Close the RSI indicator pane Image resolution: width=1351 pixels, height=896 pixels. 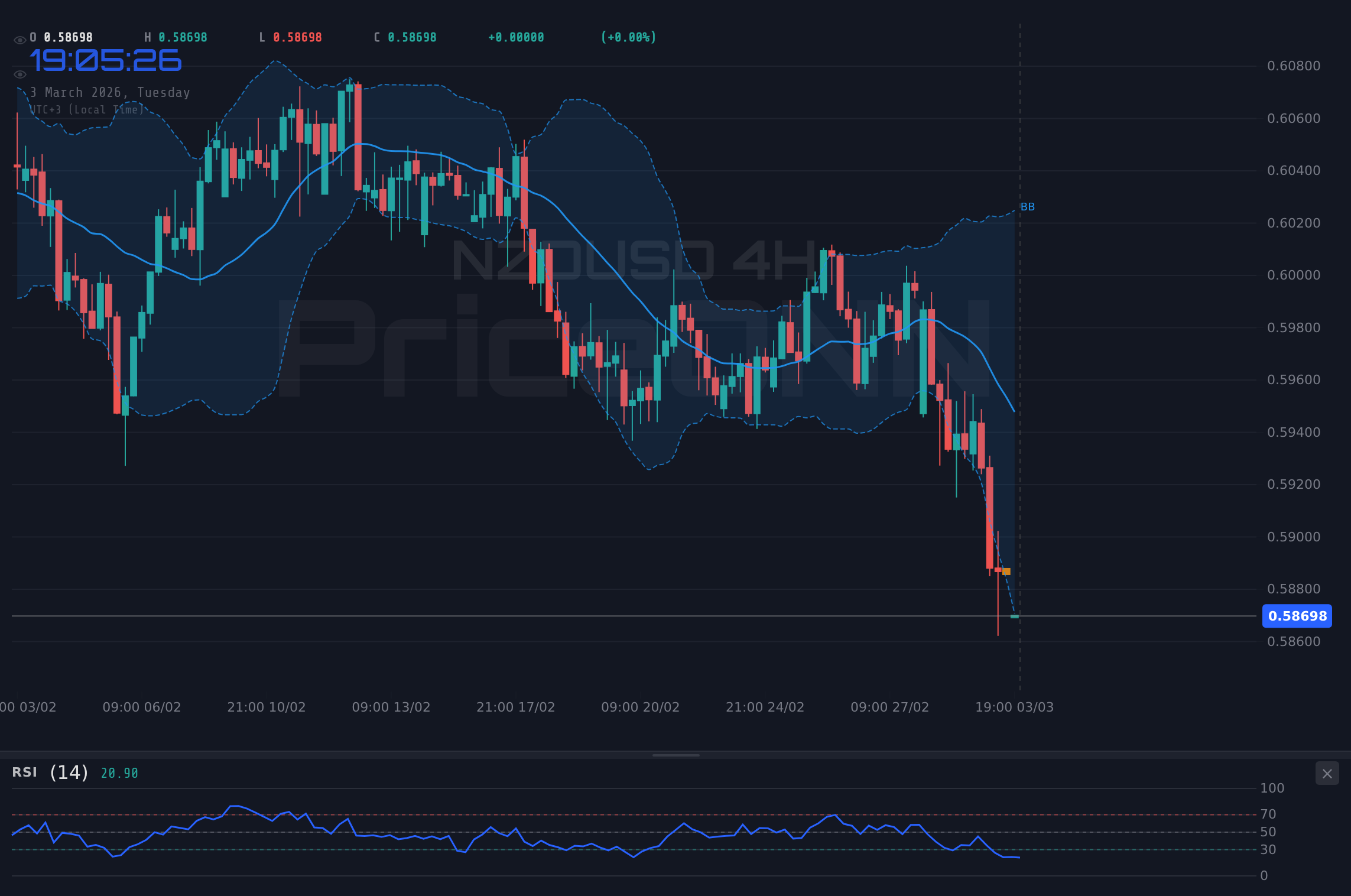point(1327,773)
